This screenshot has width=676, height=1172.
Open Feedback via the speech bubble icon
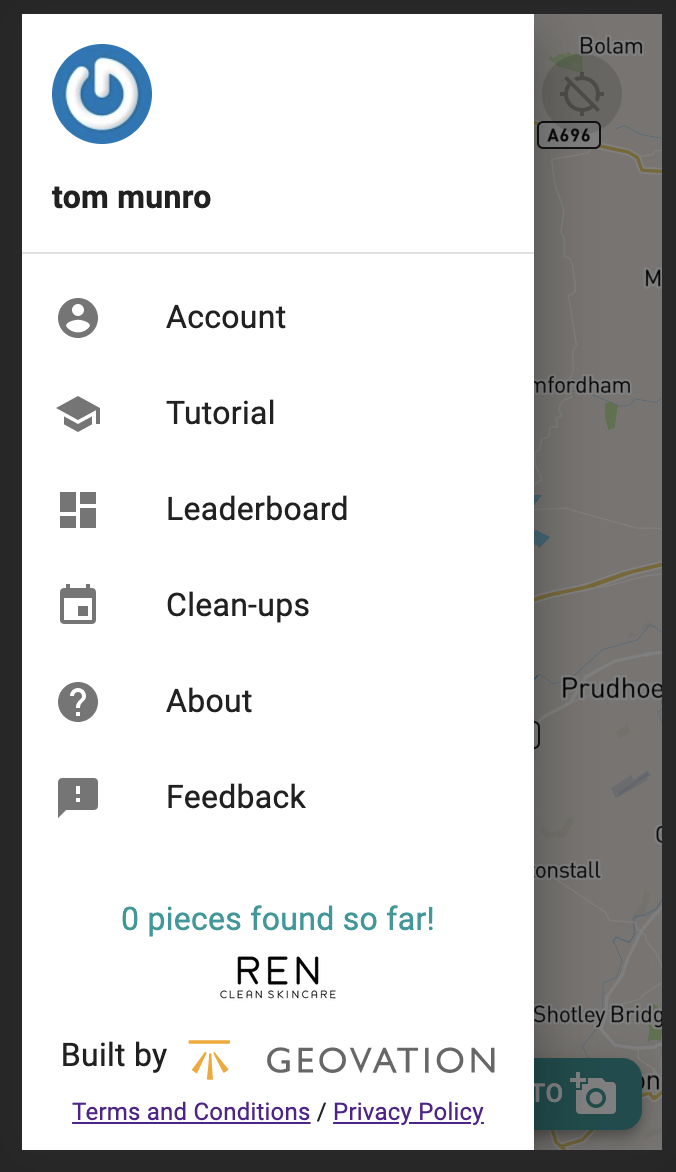click(78, 796)
